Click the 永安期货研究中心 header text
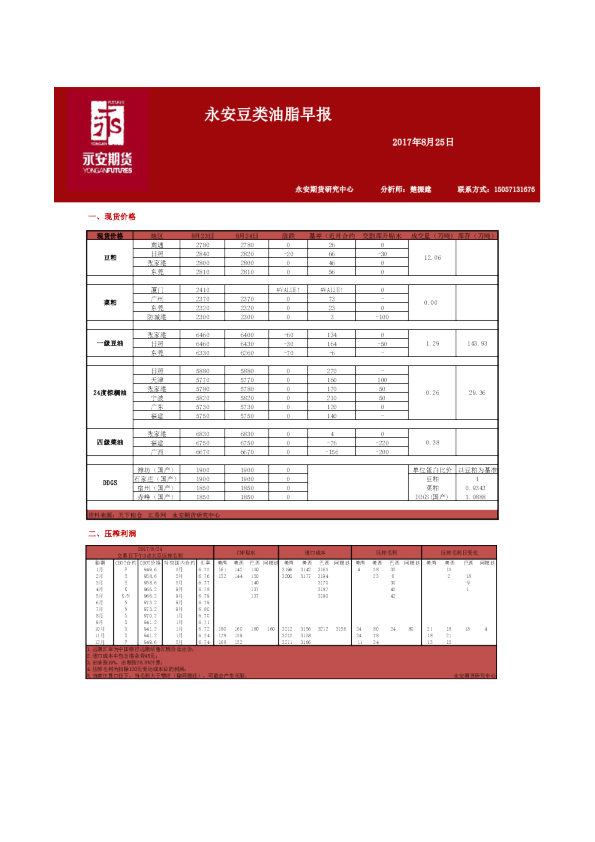The image size is (595, 842). pyautogui.click(x=324, y=189)
